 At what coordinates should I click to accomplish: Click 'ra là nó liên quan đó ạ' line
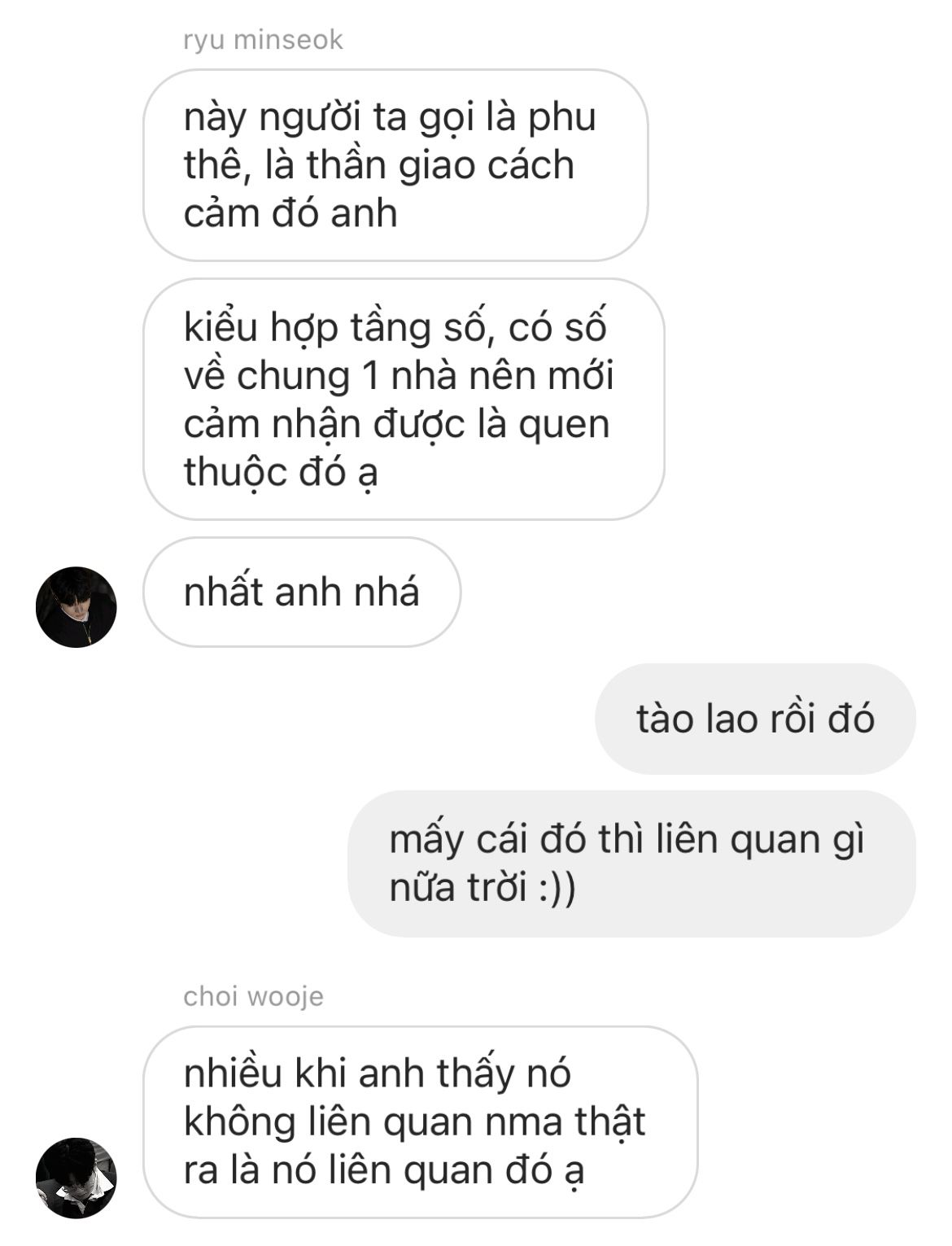tap(384, 1171)
